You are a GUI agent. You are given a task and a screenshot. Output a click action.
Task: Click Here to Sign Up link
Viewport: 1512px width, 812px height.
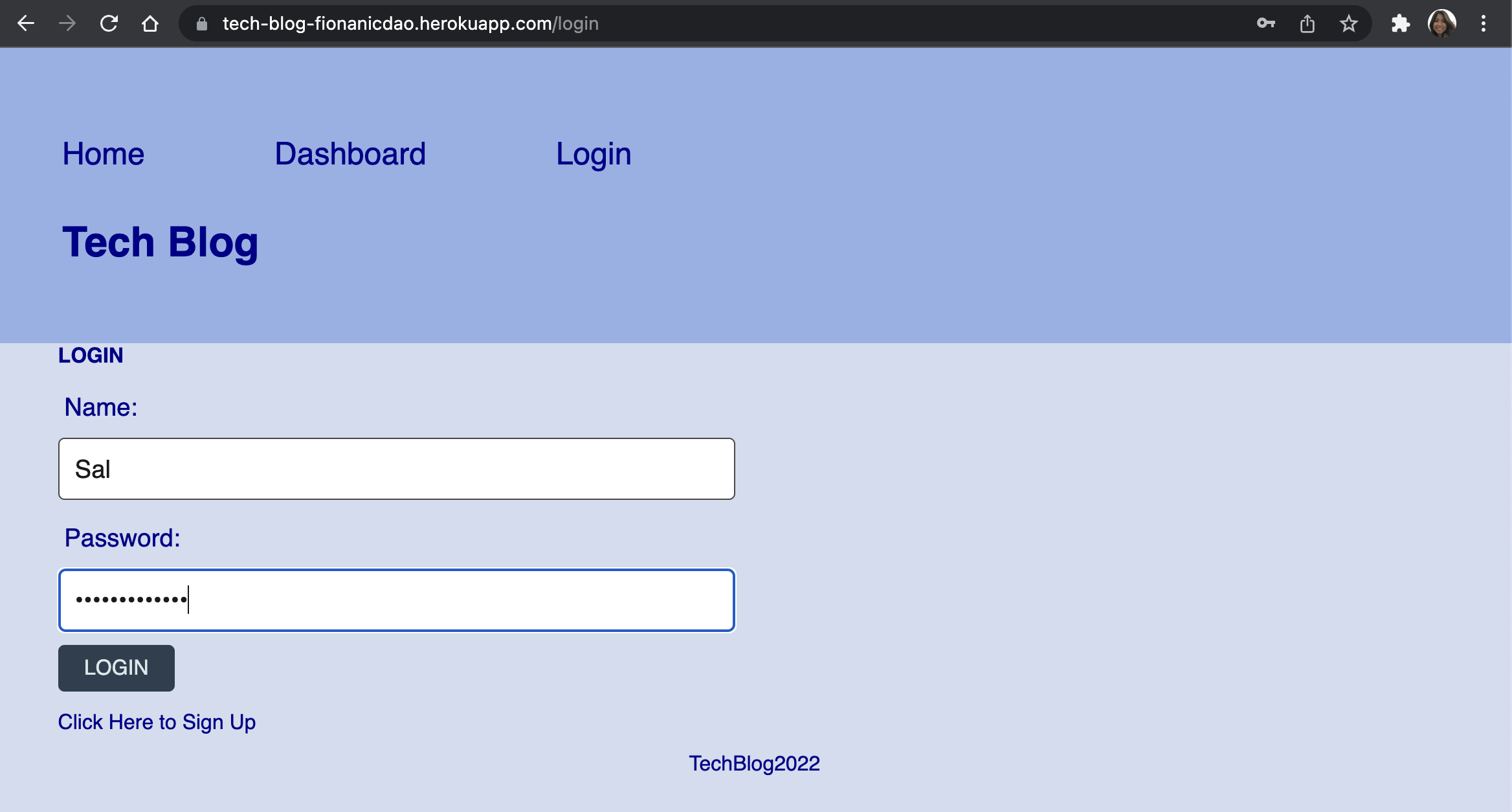coord(157,722)
